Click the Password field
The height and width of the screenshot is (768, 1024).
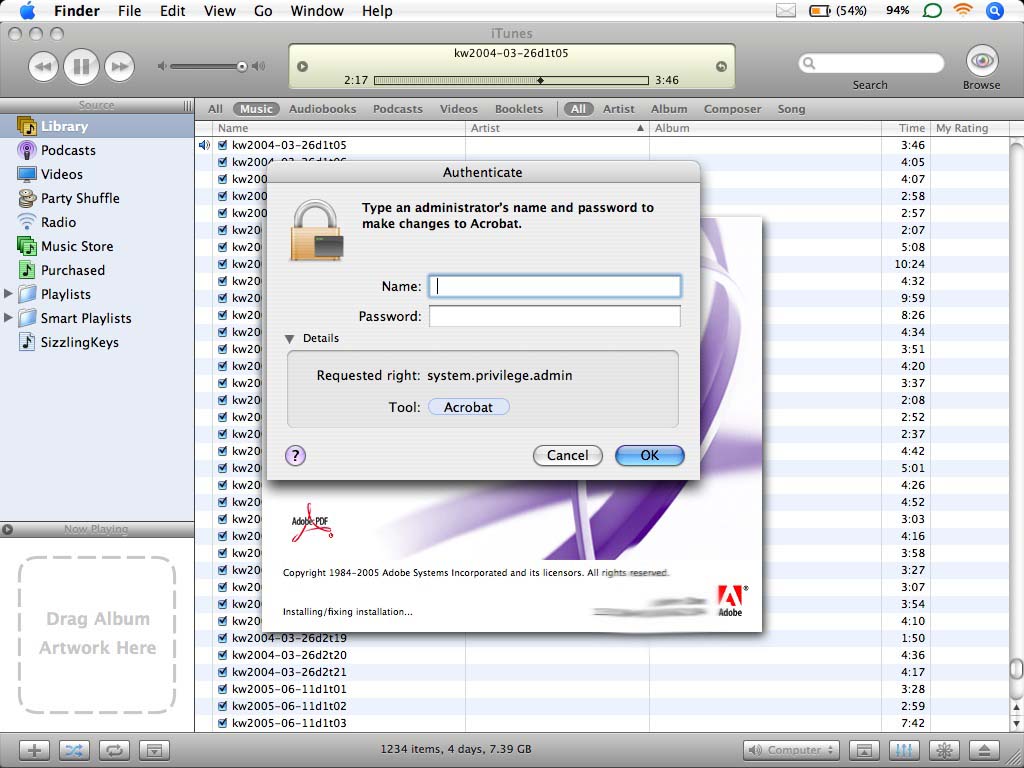(x=554, y=316)
